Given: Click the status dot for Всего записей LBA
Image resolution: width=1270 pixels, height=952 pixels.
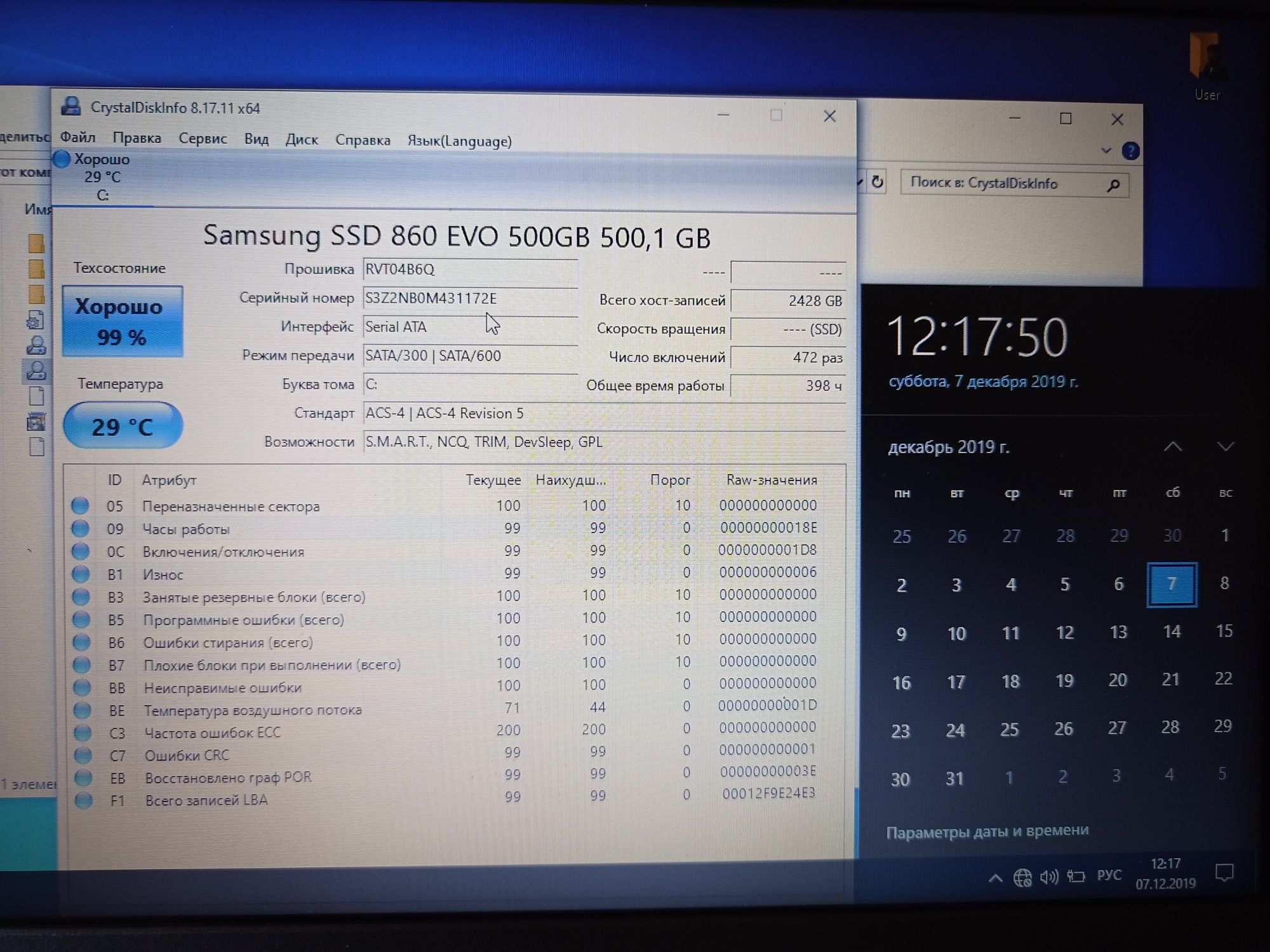Looking at the screenshot, I should (84, 800).
